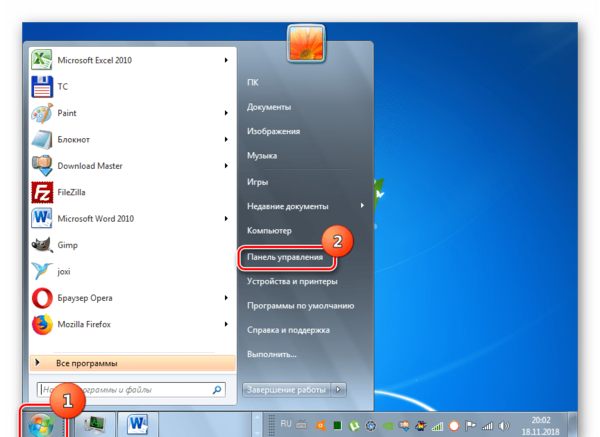
Task: Expand the Браузер Opera jump list arrow
Action: (x=226, y=298)
